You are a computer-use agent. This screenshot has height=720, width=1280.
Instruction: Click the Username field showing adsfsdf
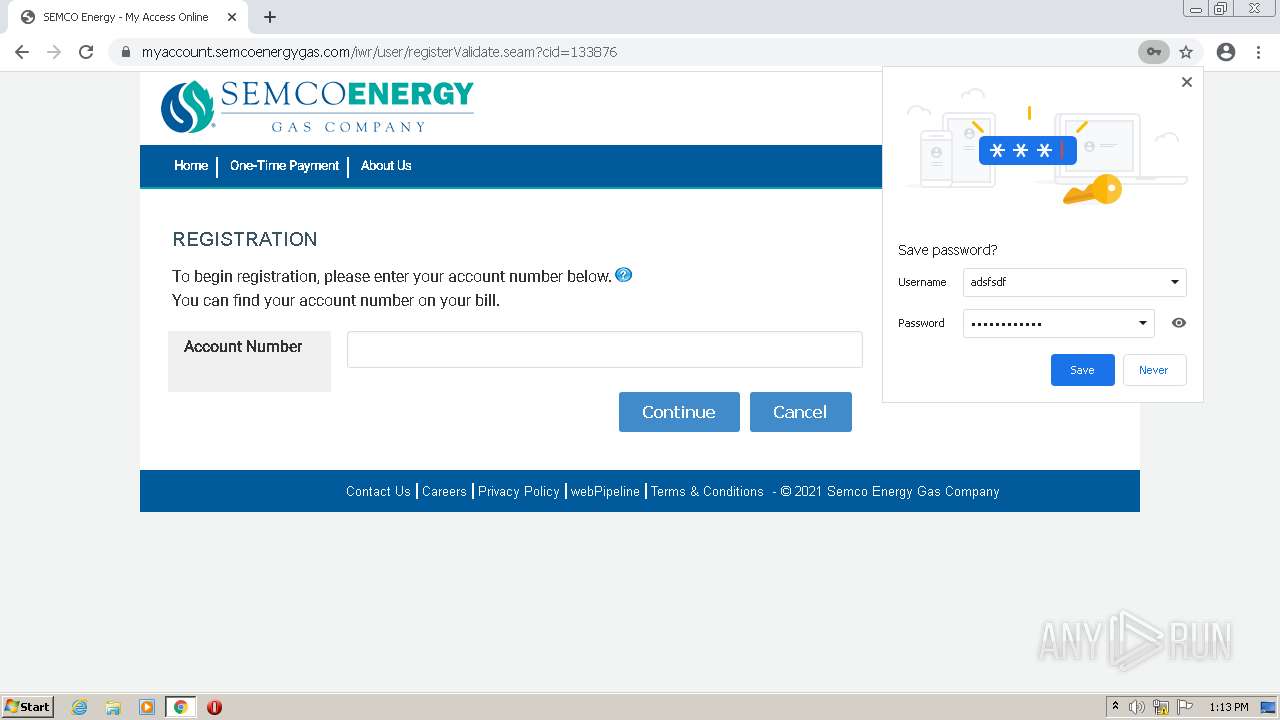(x=1074, y=282)
